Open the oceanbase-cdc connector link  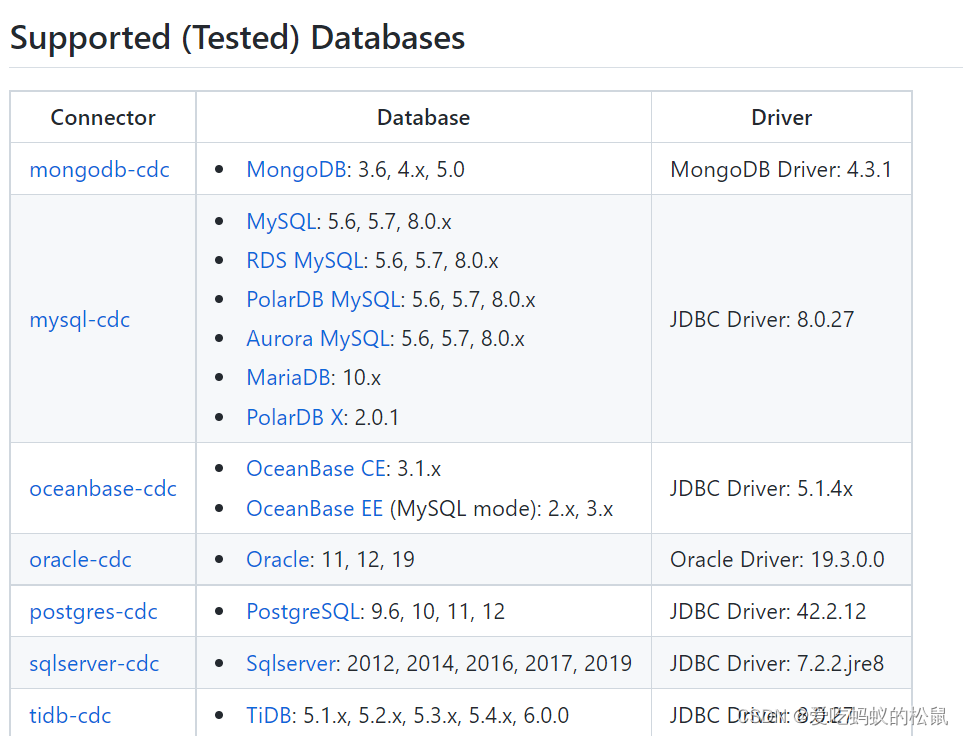coord(103,489)
